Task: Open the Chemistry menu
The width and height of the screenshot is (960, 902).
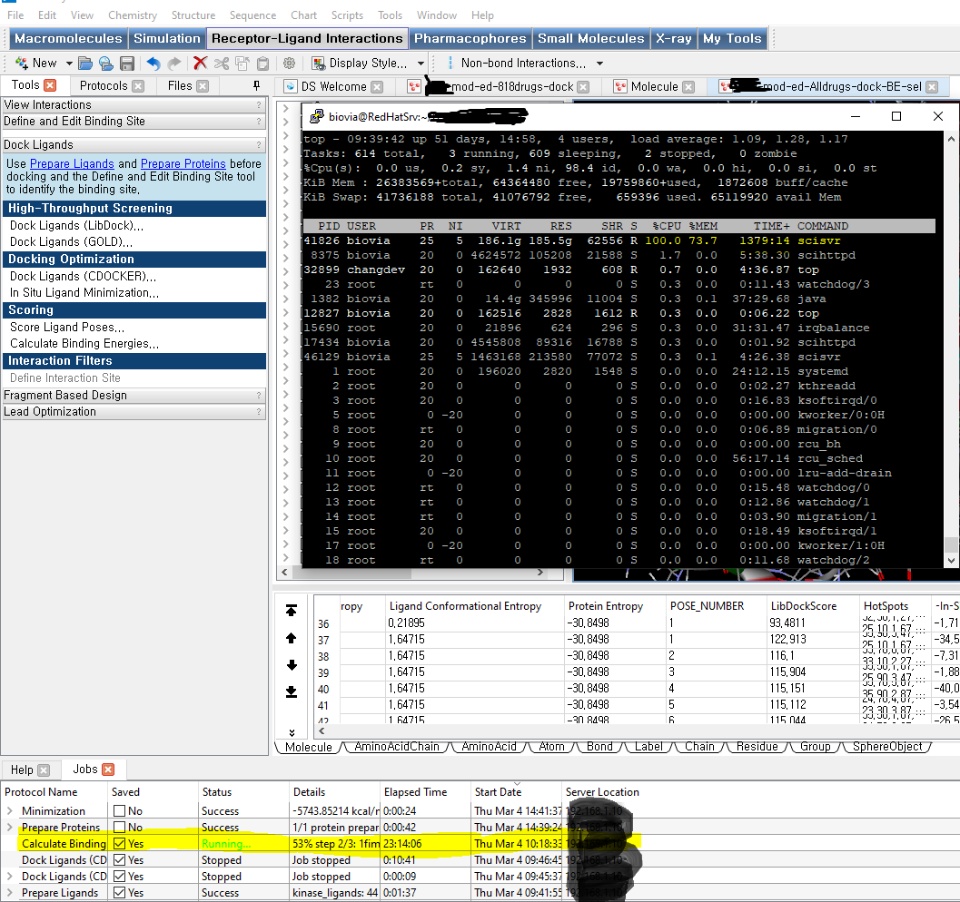Action: click(x=132, y=15)
